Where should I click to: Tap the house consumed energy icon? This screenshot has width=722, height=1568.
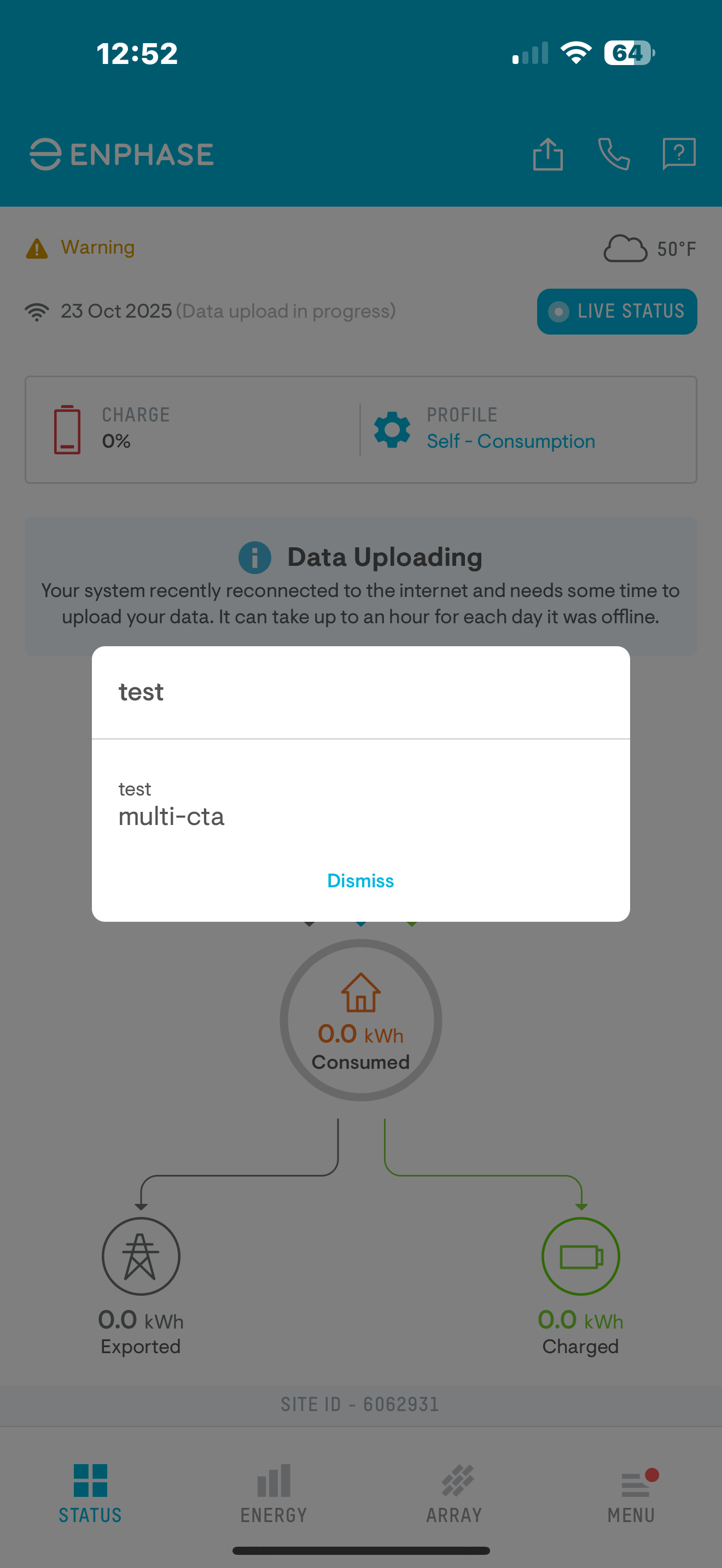(x=360, y=993)
